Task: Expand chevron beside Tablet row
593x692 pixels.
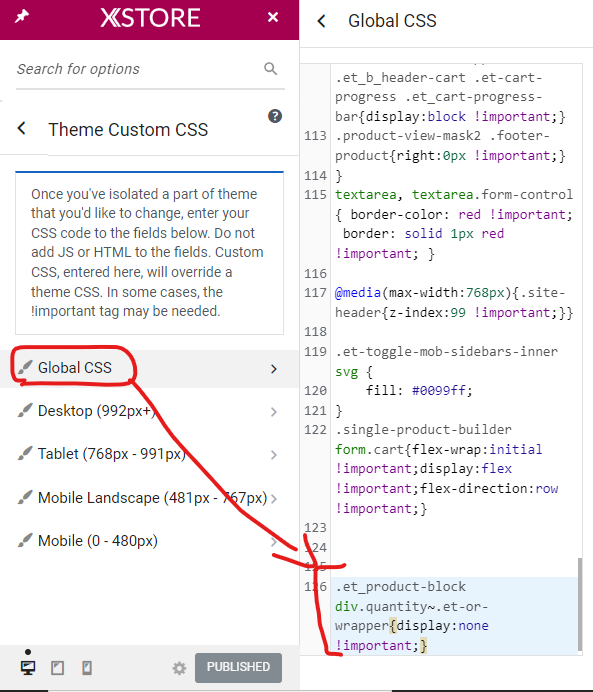Action: pos(274,455)
